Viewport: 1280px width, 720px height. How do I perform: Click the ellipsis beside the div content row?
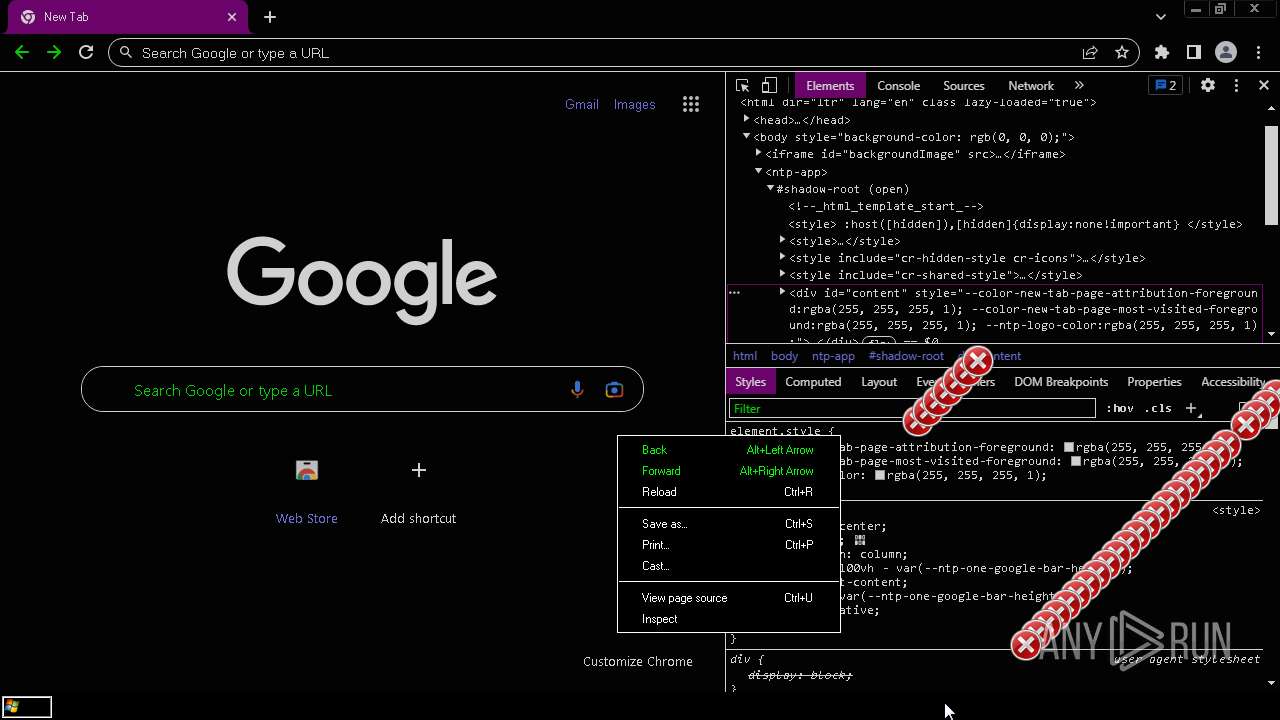(x=734, y=293)
